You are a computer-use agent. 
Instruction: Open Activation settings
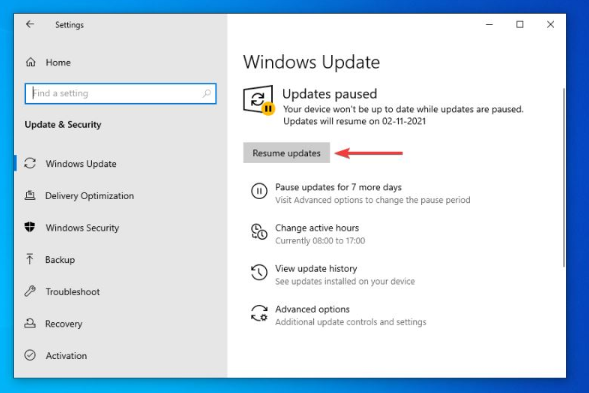point(66,355)
